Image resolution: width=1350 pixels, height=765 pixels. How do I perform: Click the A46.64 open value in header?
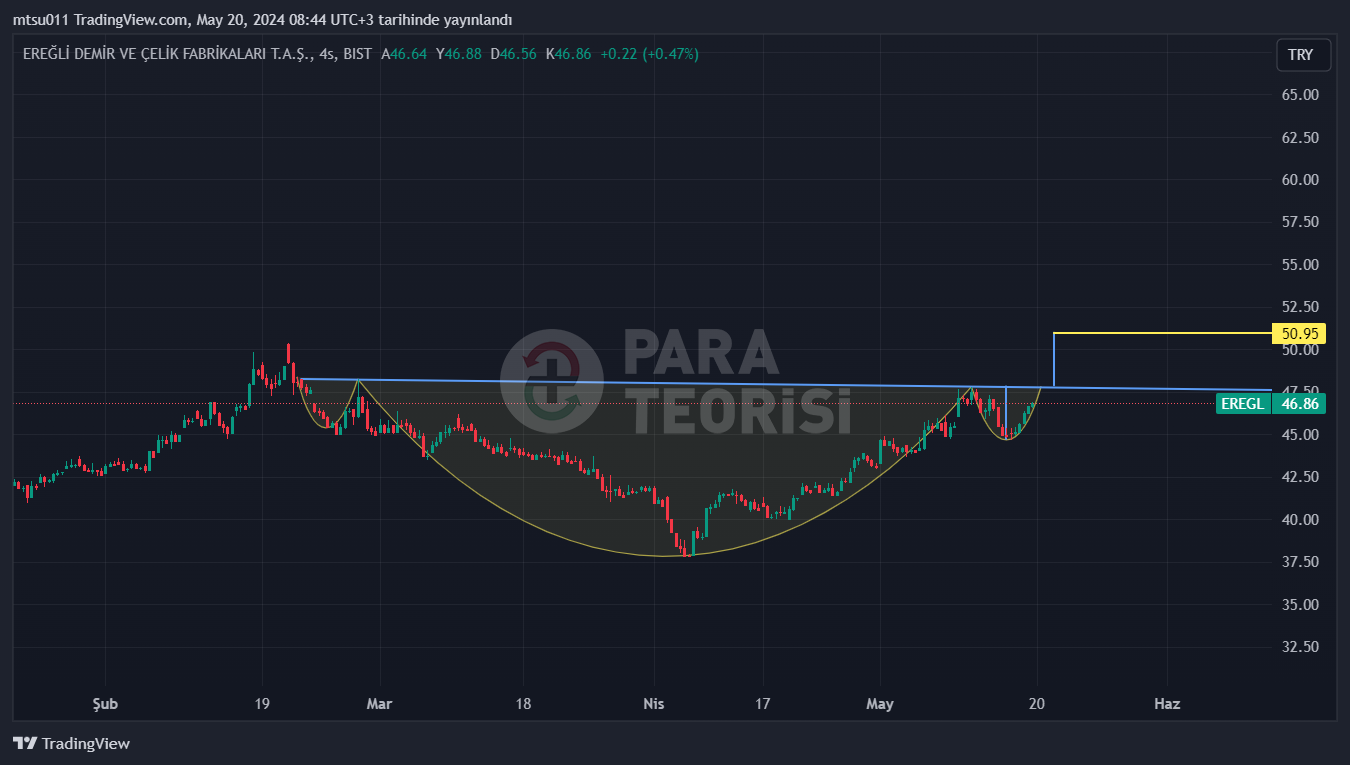click(x=404, y=54)
